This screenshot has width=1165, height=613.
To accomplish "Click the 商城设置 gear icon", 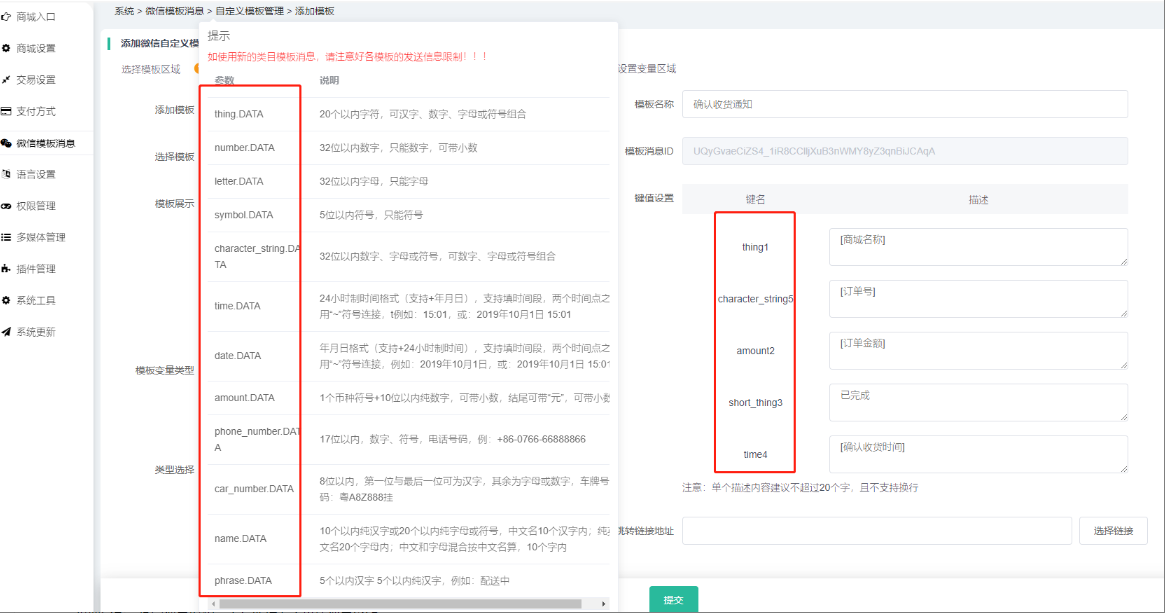I will pos(6,48).
